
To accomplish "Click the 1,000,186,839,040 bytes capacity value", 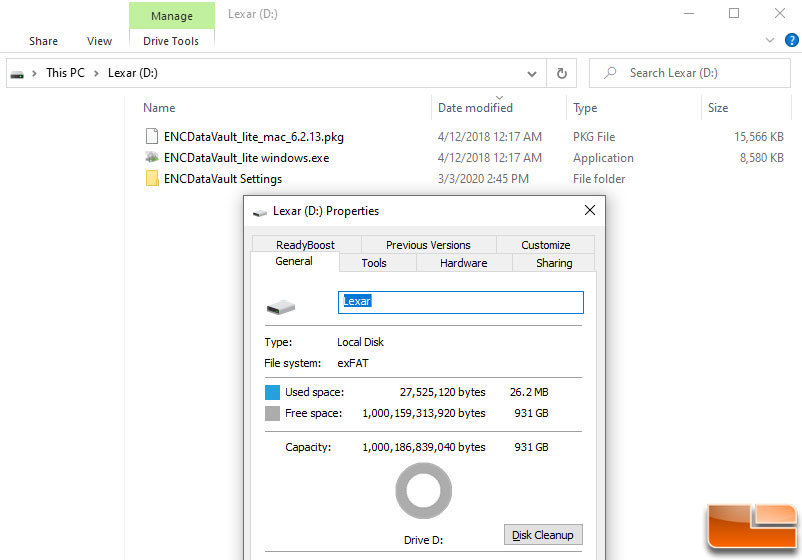I will (x=424, y=447).
